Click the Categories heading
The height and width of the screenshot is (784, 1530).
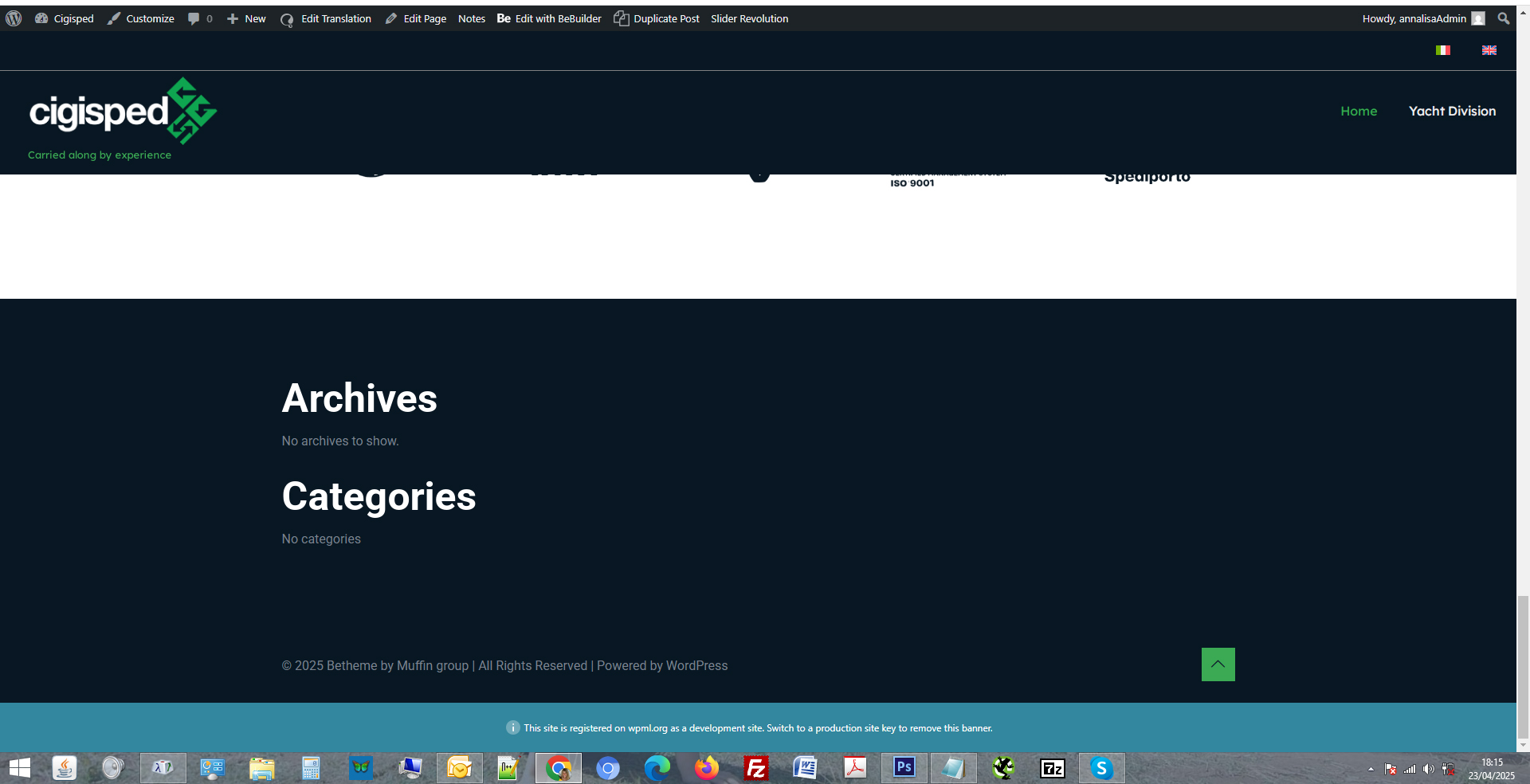tap(379, 497)
